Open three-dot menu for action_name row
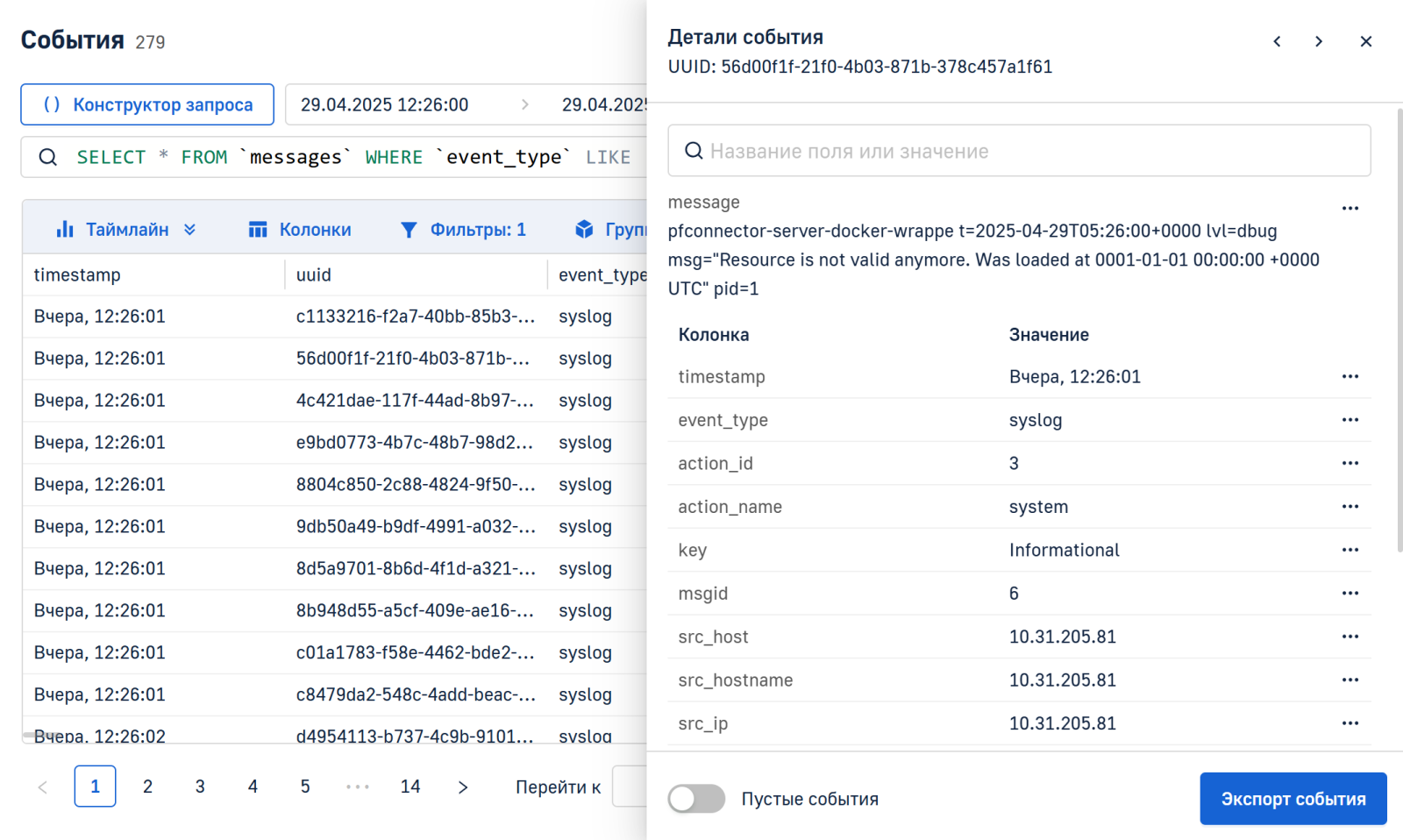Image resolution: width=1403 pixels, height=840 pixels. [x=1350, y=507]
